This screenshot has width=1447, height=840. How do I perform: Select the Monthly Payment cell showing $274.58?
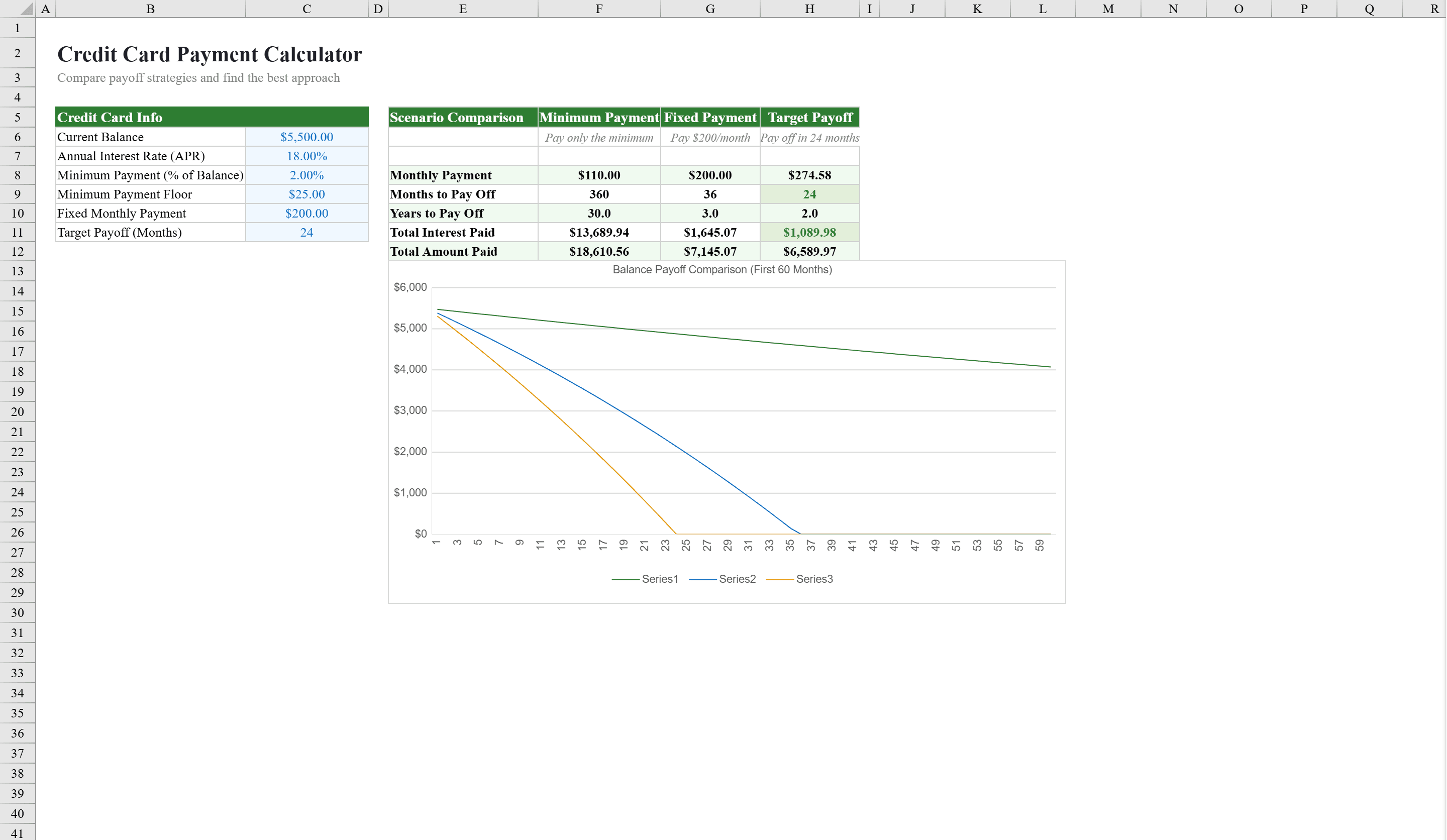point(809,174)
